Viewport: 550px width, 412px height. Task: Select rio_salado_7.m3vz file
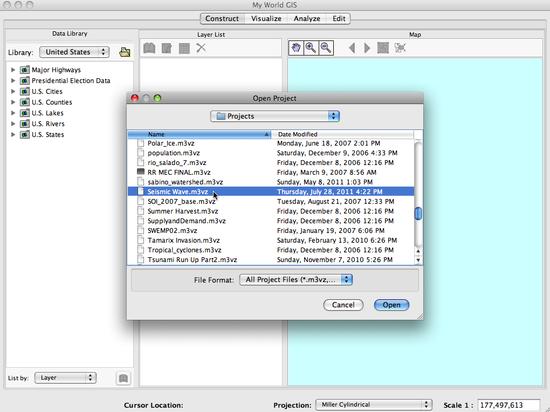[x=271, y=162]
